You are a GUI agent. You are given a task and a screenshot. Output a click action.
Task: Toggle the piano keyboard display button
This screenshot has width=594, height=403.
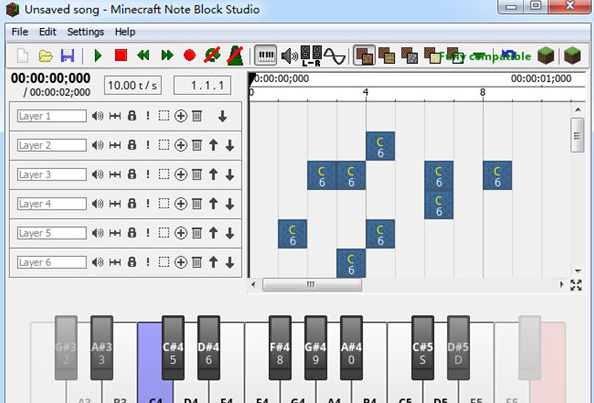tap(266, 56)
